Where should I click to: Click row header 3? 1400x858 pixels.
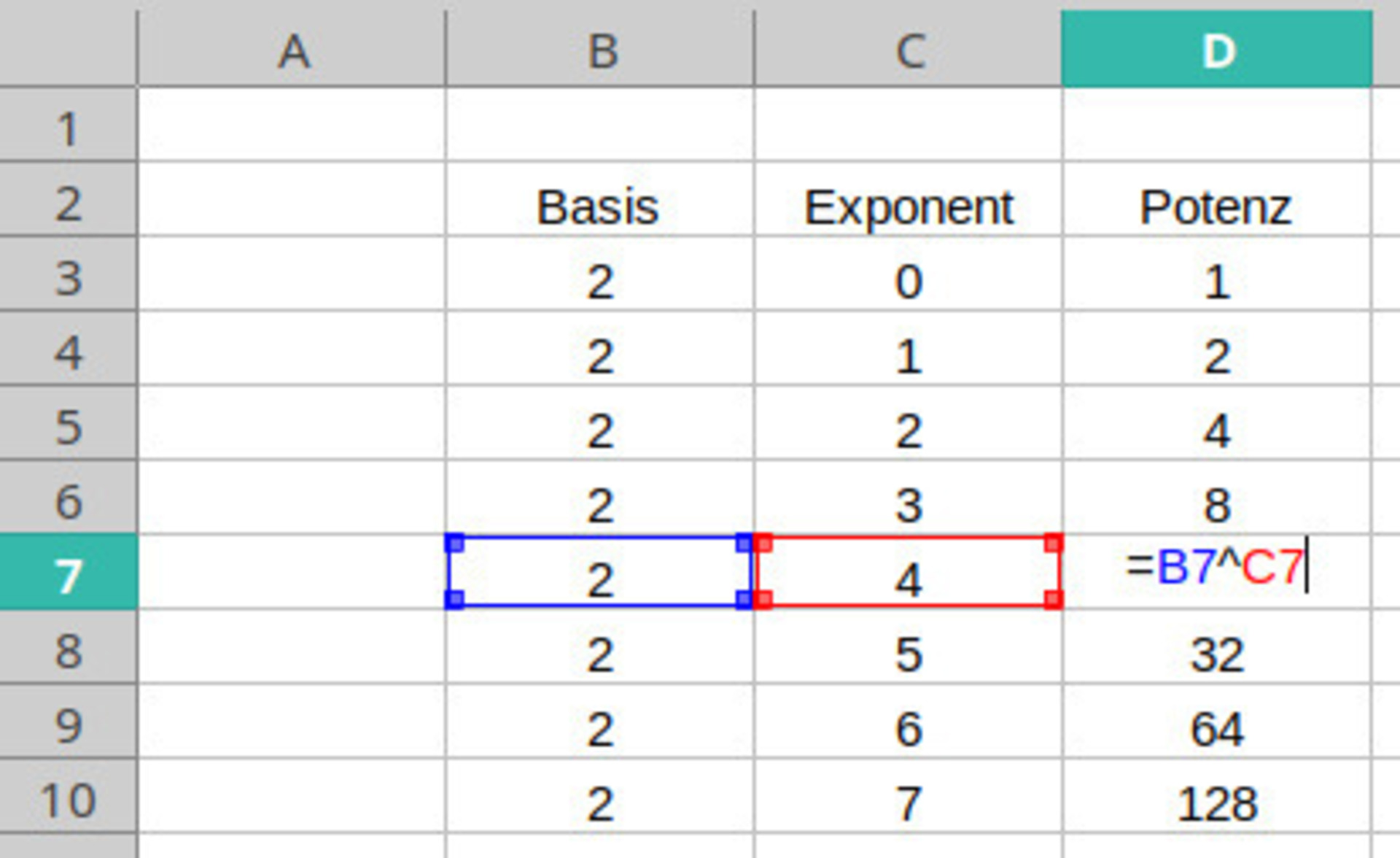pos(68,279)
